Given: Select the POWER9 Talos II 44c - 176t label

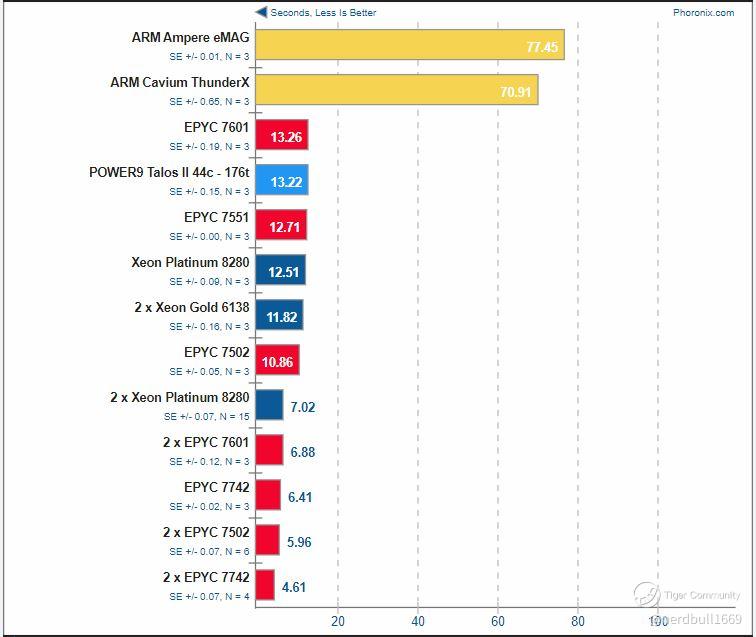Looking at the screenshot, I should pyautogui.click(x=169, y=172).
